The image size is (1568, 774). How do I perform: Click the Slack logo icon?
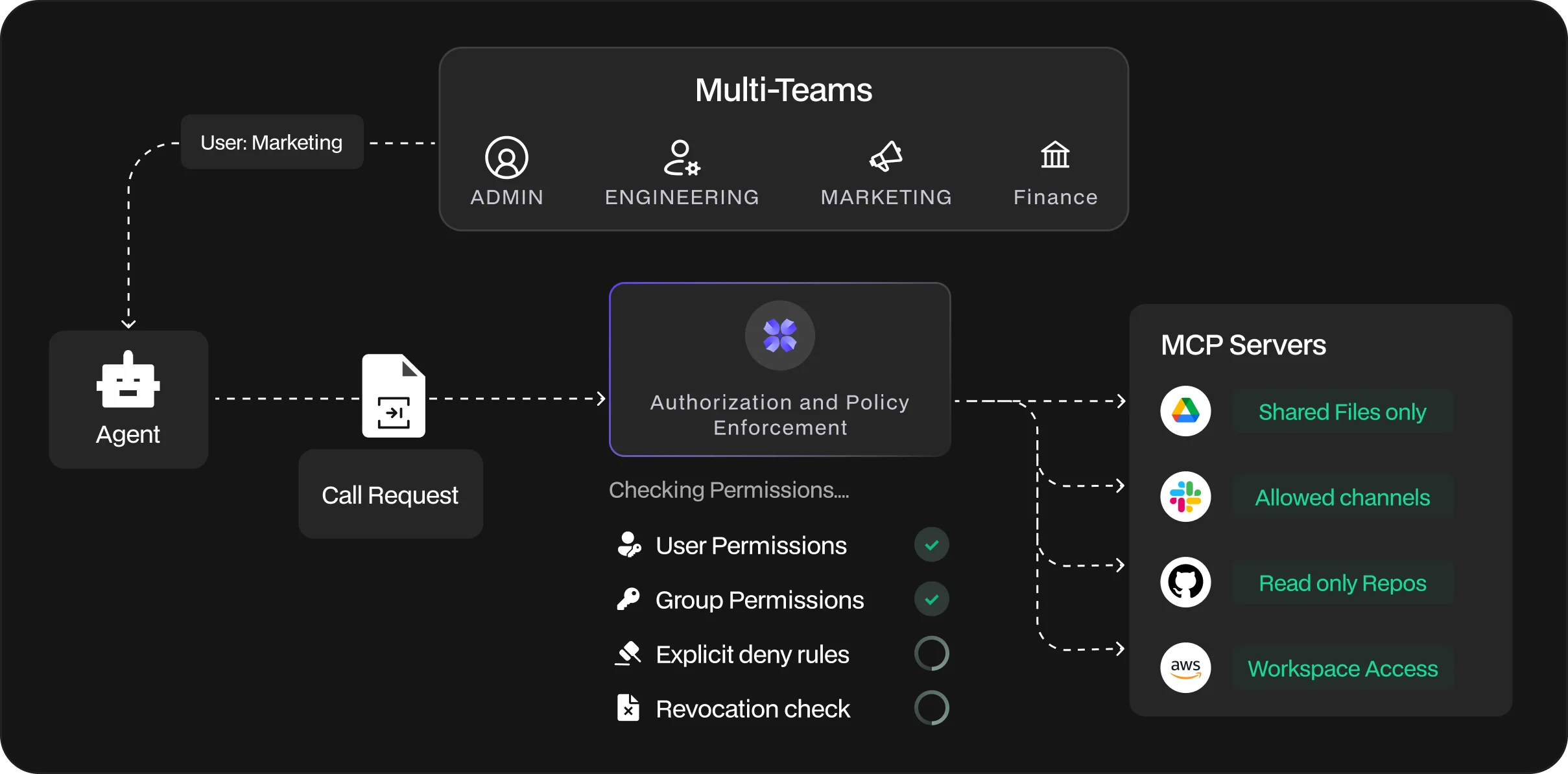[1185, 497]
